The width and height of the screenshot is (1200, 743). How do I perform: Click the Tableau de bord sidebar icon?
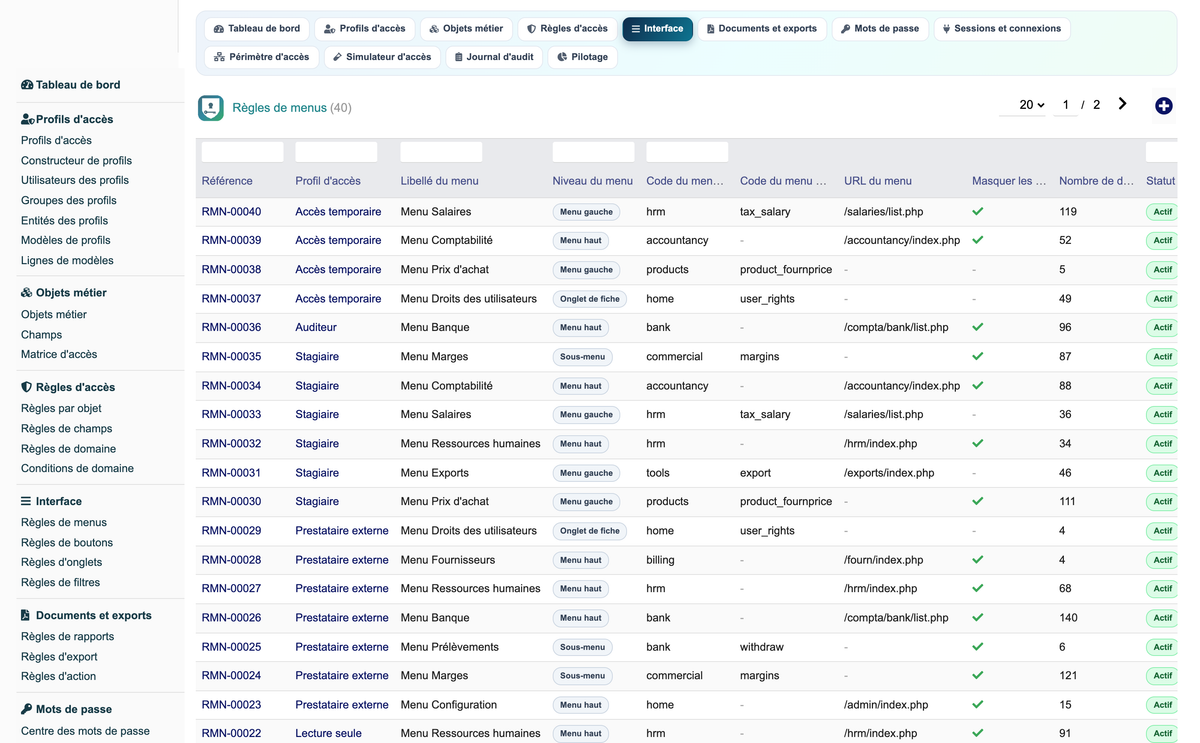(27, 86)
